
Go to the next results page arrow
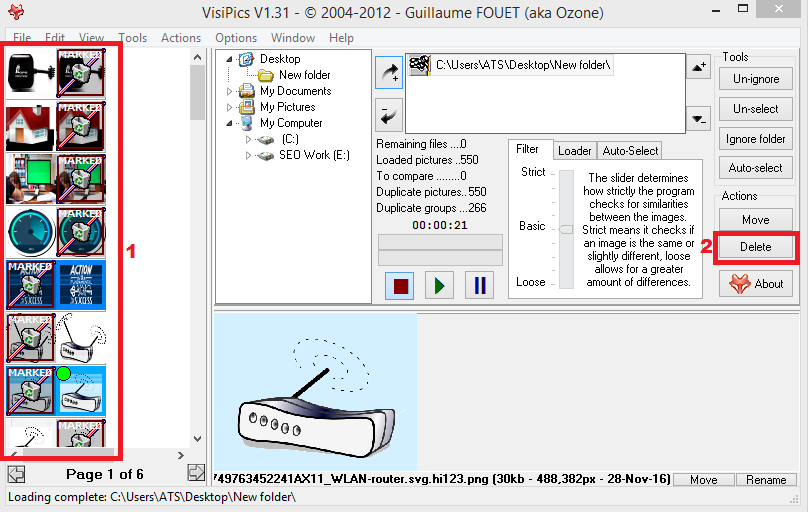196,473
